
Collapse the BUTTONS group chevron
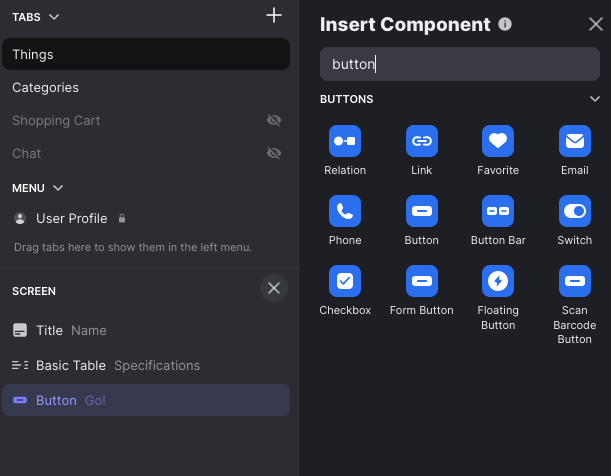click(x=595, y=99)
